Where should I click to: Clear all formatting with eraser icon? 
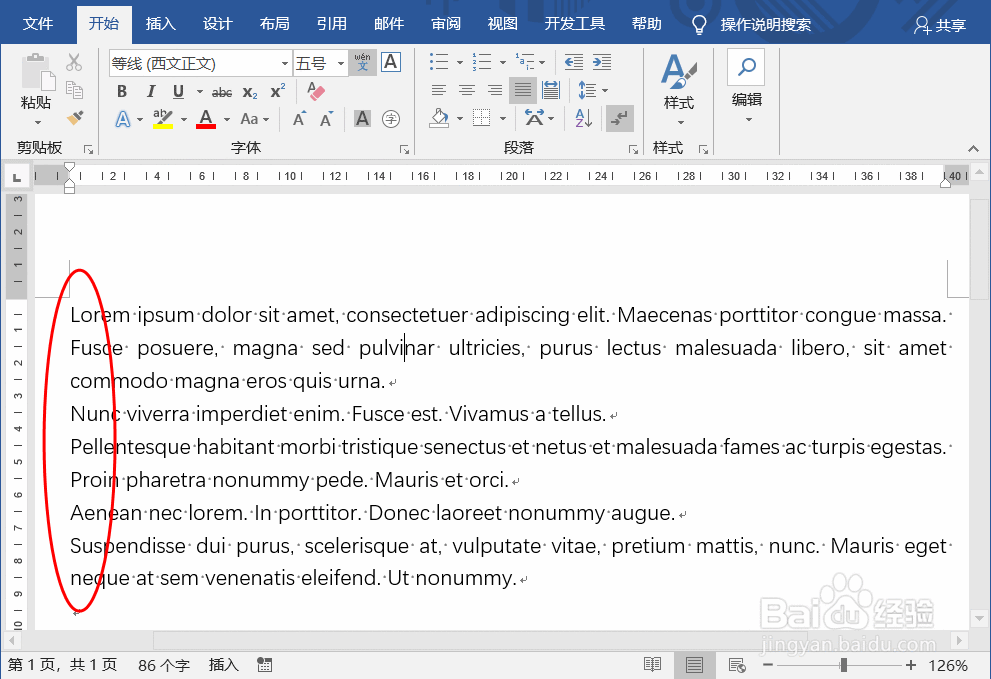[x=315, y=91]
